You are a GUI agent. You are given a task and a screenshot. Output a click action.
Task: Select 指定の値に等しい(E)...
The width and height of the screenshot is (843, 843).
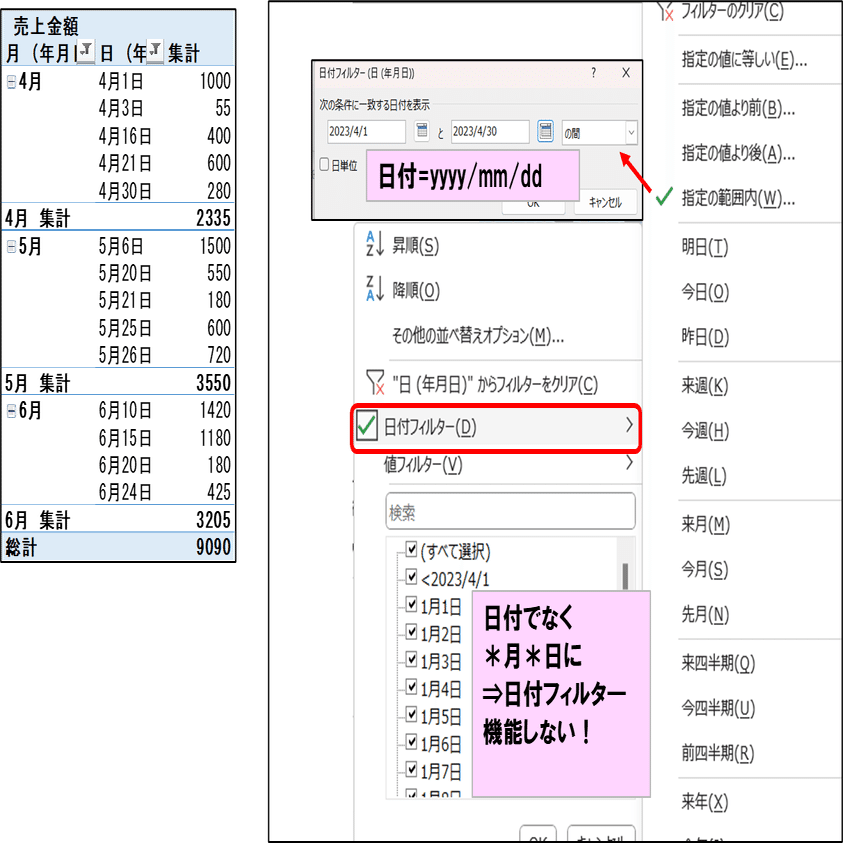(x=745, y=60)
